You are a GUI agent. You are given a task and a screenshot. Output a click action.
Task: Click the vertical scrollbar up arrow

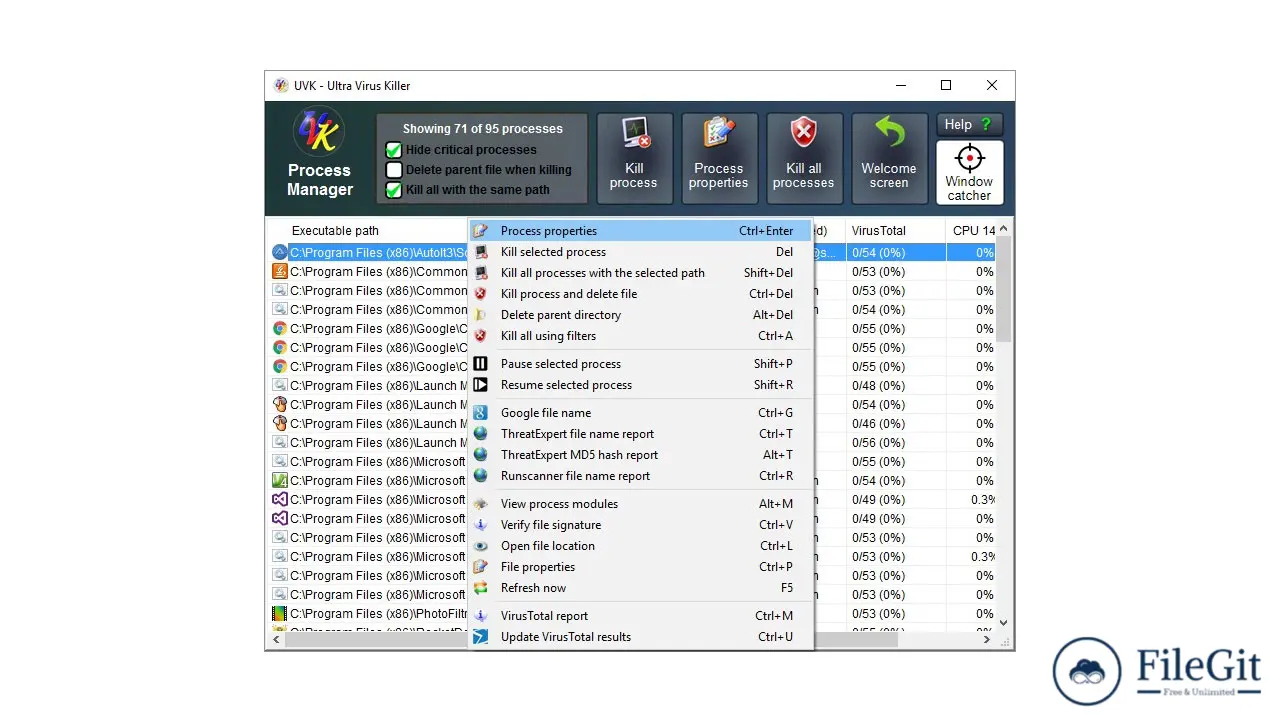click(1005, 229)
